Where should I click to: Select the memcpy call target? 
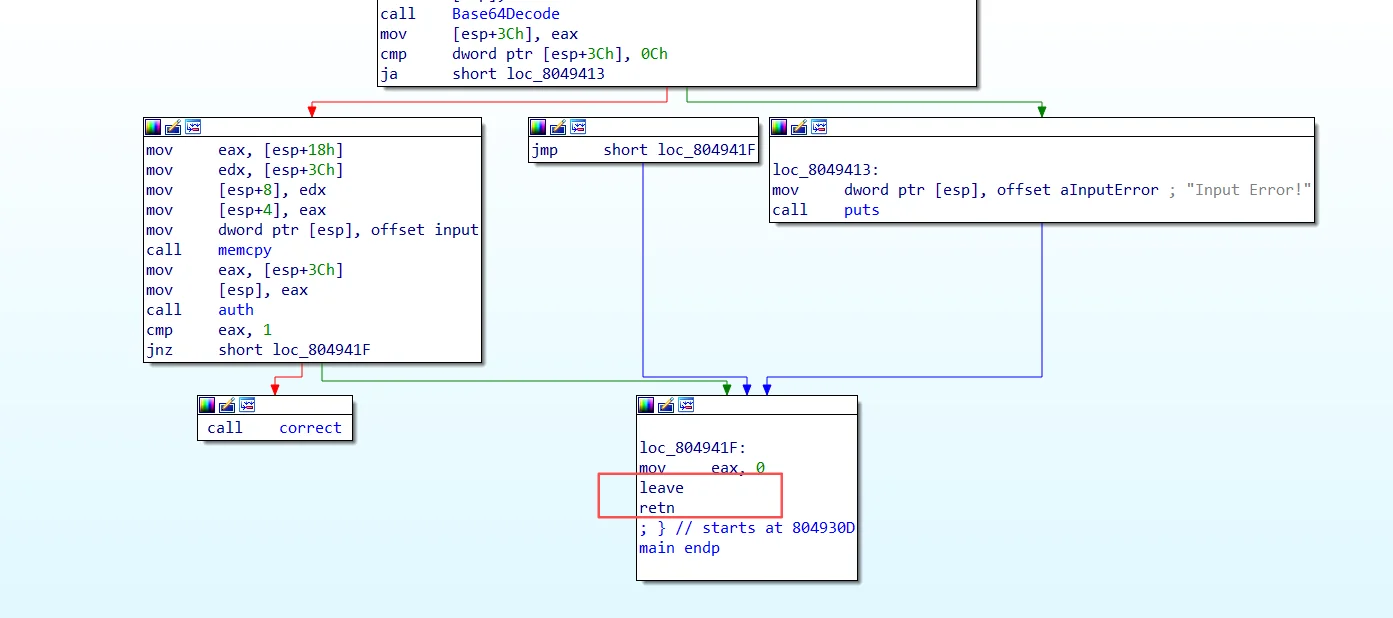point(244,250)
